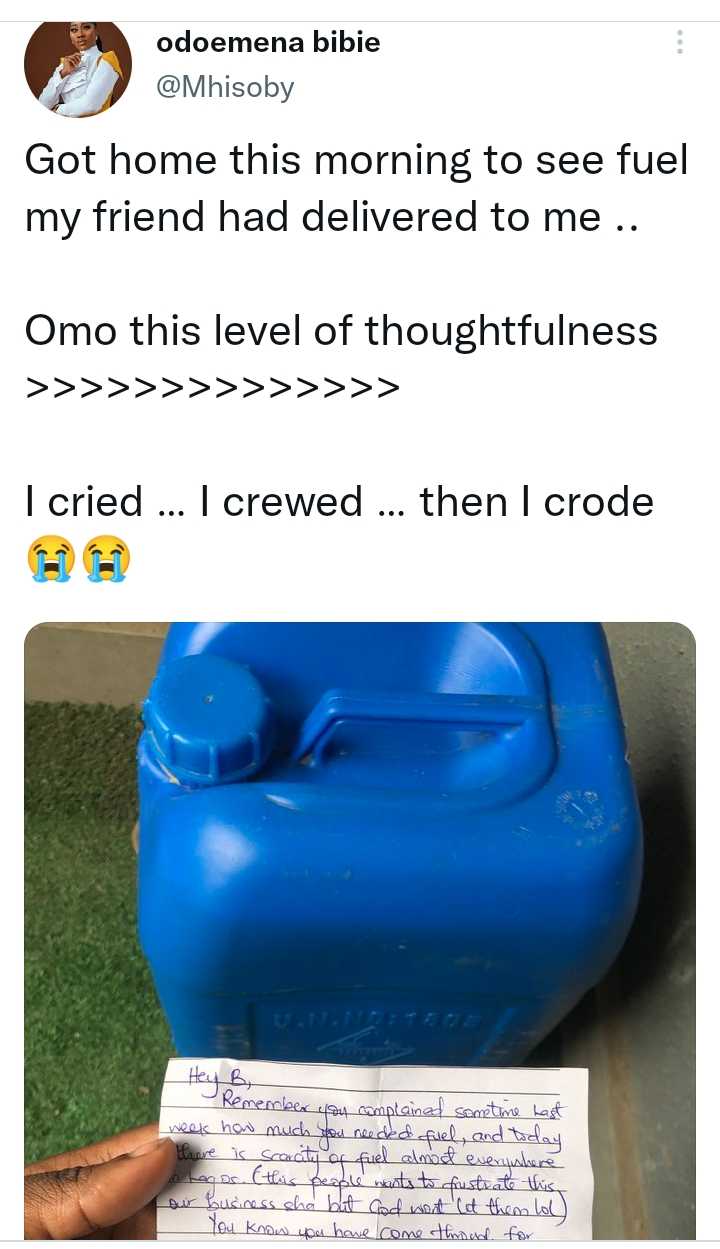Tap the handwritten note in the photo

[x=372, y=1152]
